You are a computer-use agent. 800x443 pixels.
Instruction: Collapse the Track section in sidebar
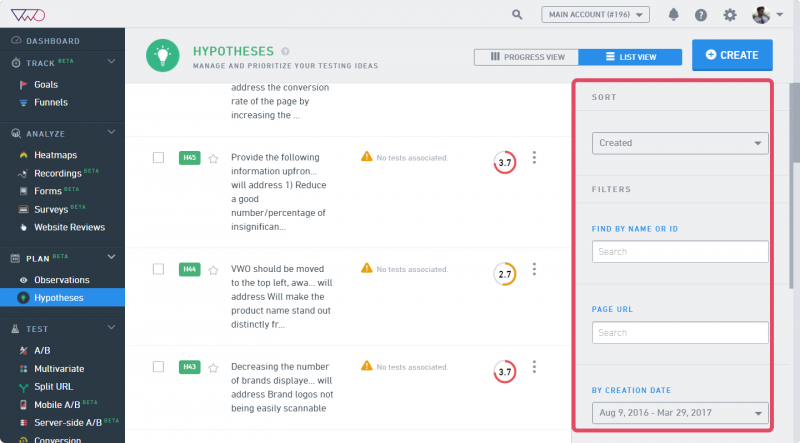[x=111, y=62]
